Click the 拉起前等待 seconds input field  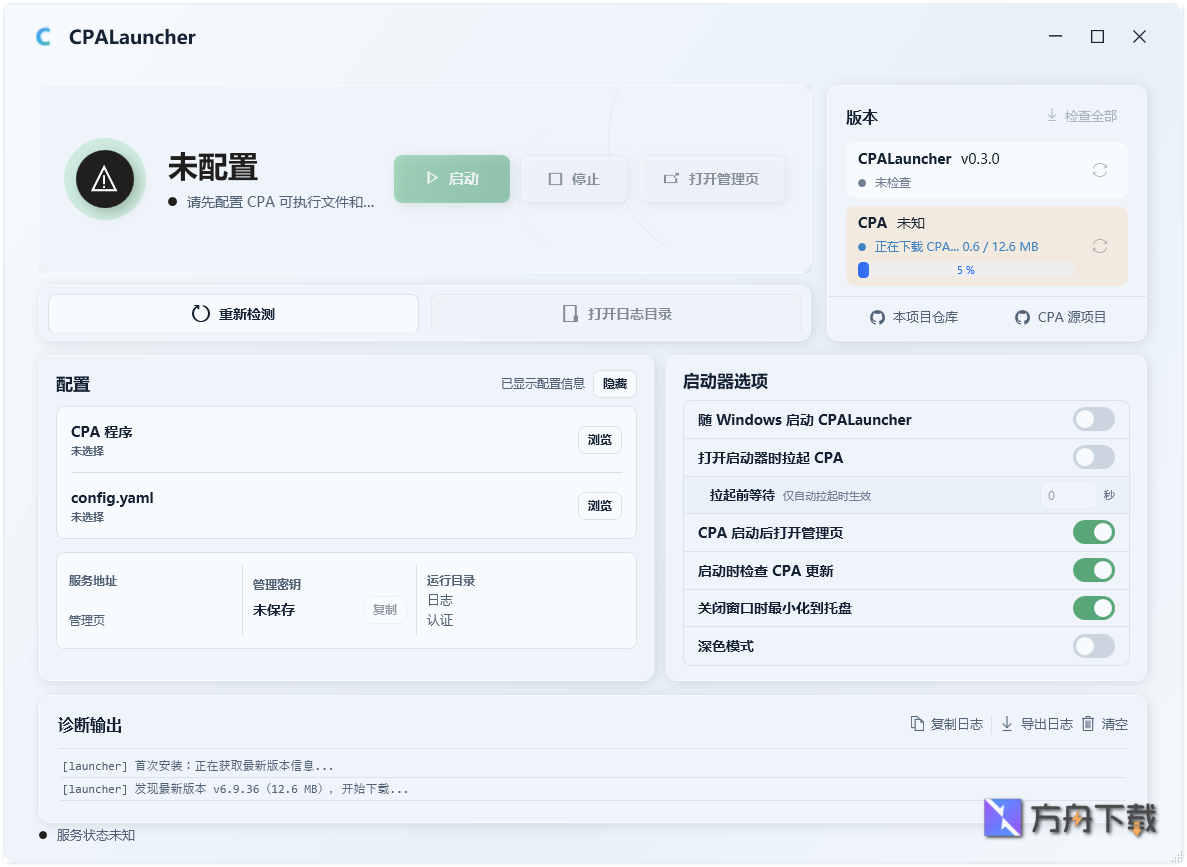(1069, 495)
